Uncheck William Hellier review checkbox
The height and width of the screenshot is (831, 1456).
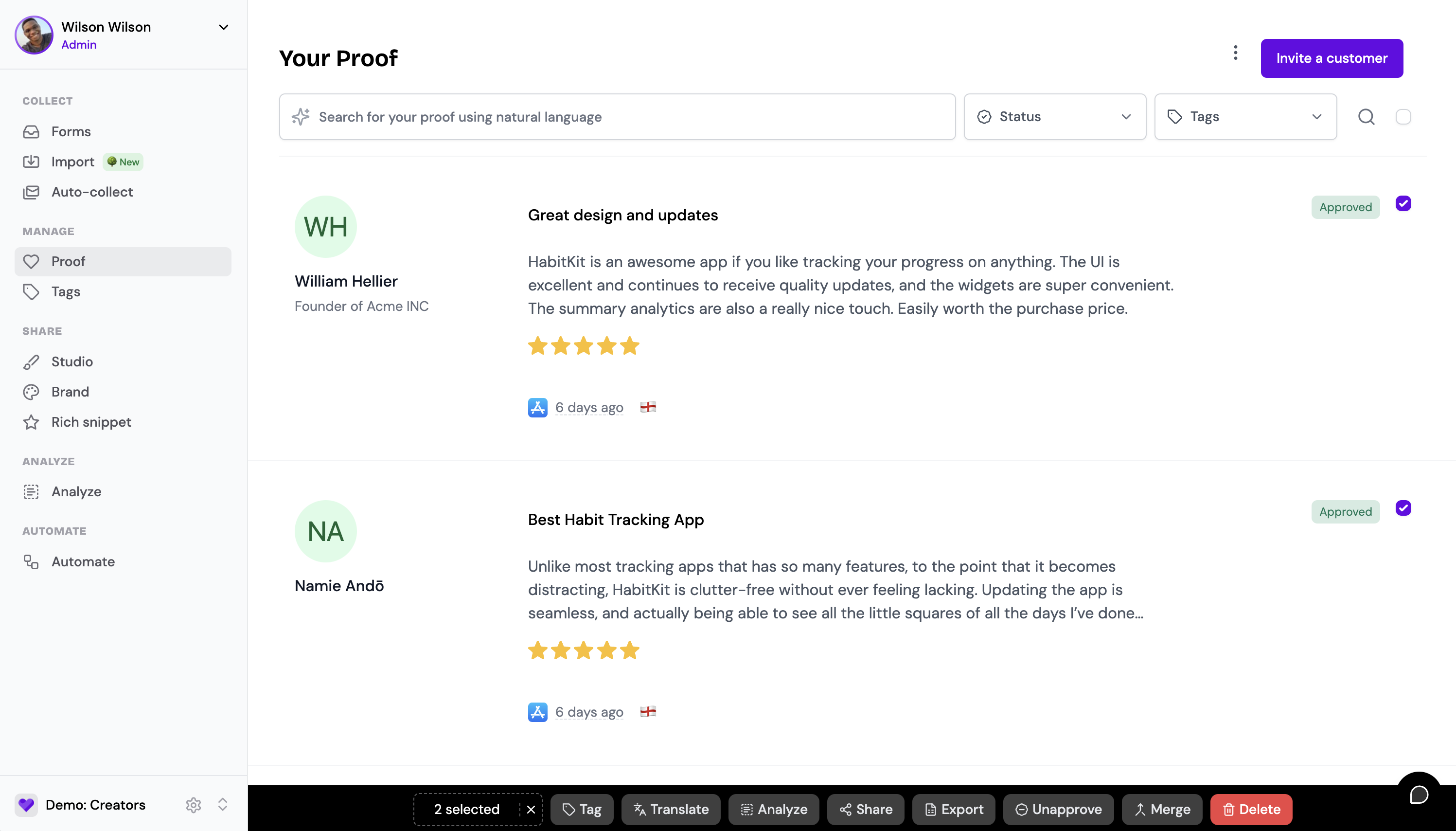[1403, 204]
